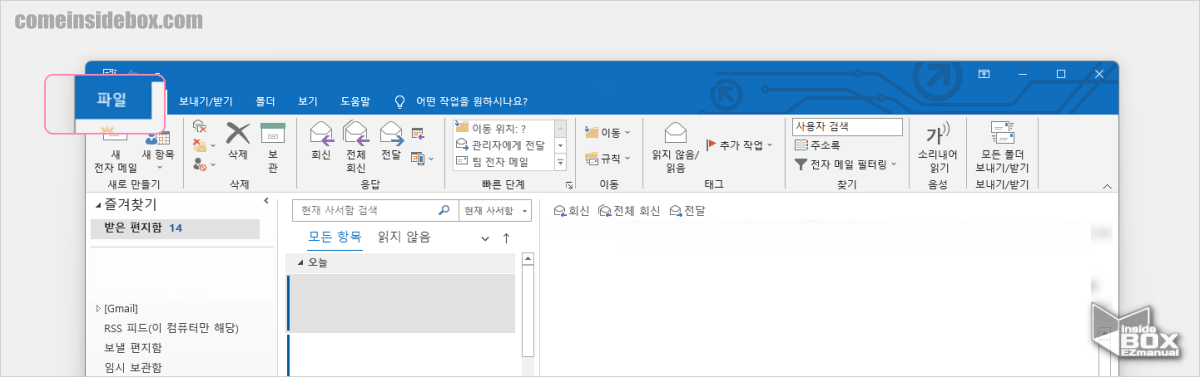Select the first message under 오늘
Image resolution: width=1200 pixels, height=377 pixels.
401,303
